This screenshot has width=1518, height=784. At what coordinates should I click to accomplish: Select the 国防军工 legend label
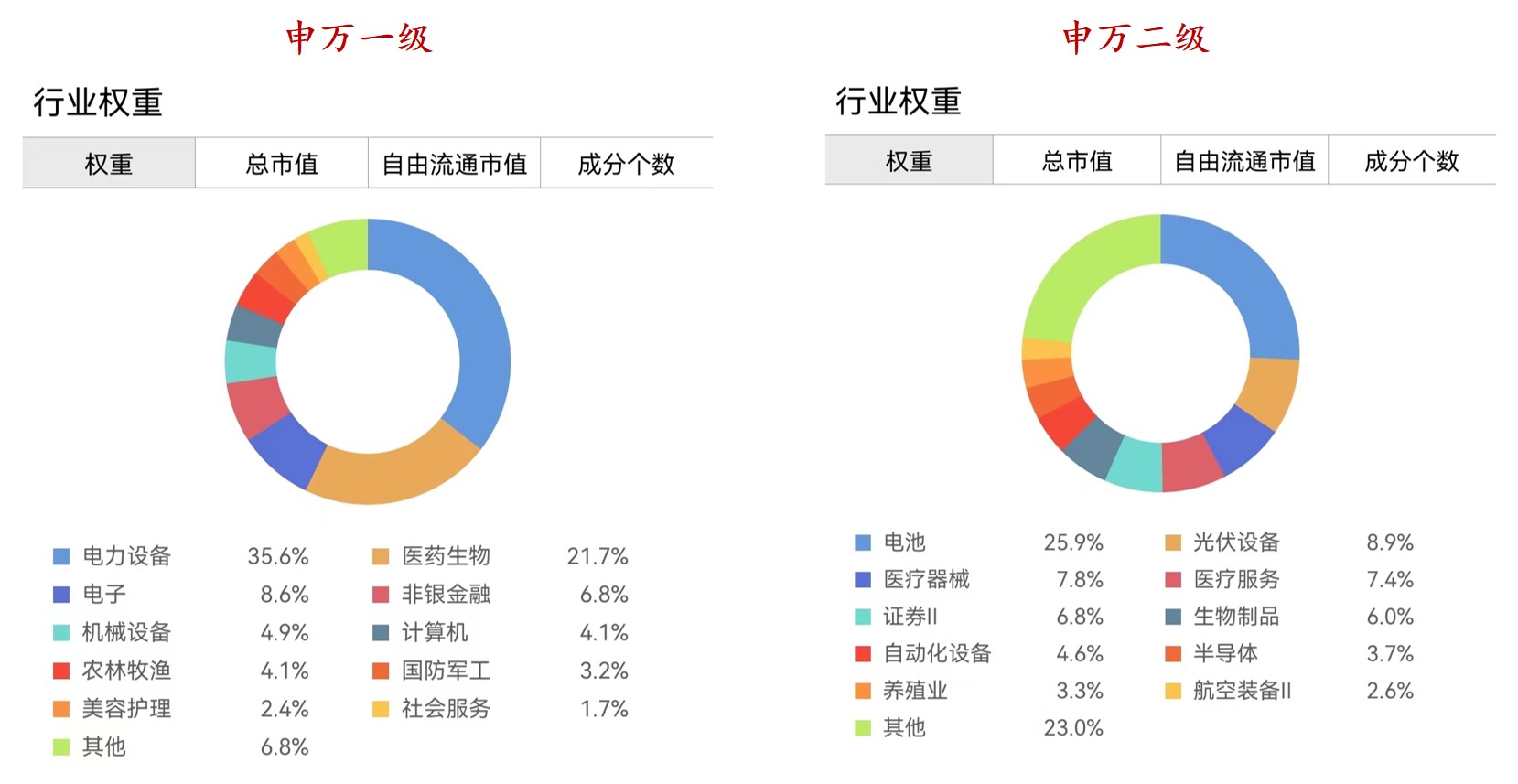pos(446,671)
